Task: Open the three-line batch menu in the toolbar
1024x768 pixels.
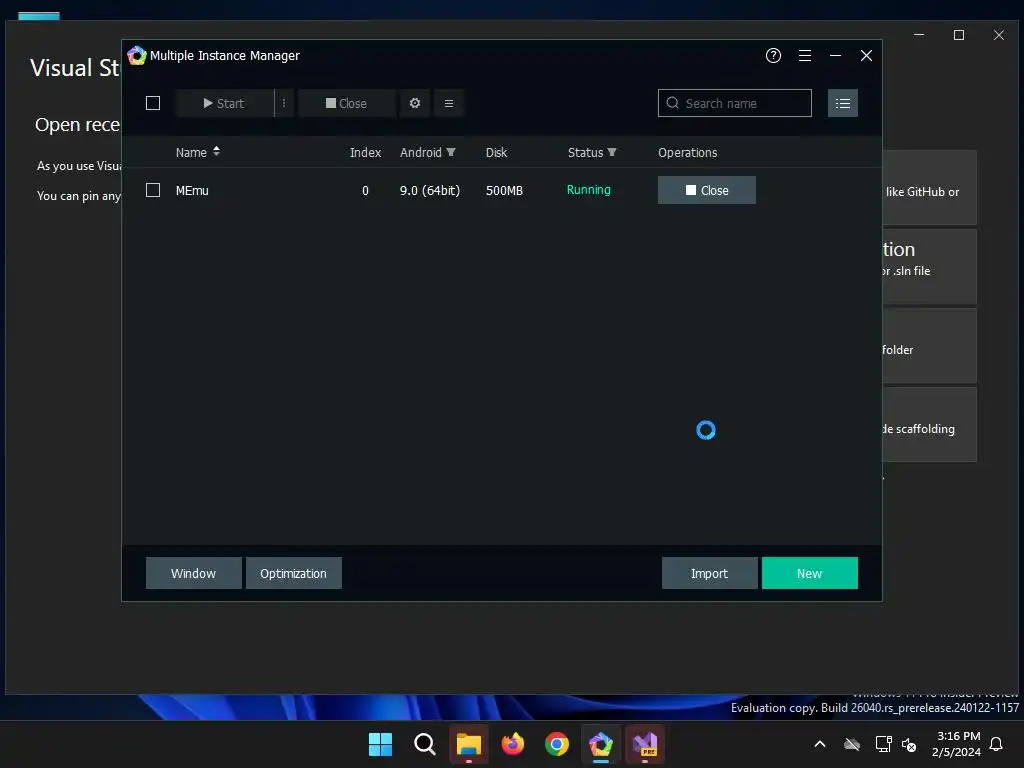Action: tap(449, 103)
